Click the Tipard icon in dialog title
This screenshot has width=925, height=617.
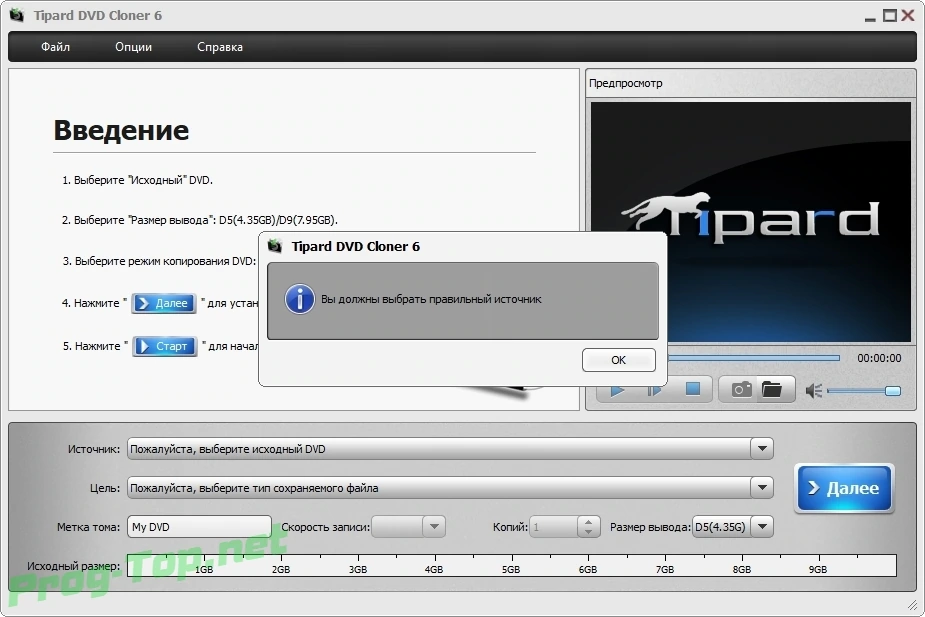coord(275,246)
